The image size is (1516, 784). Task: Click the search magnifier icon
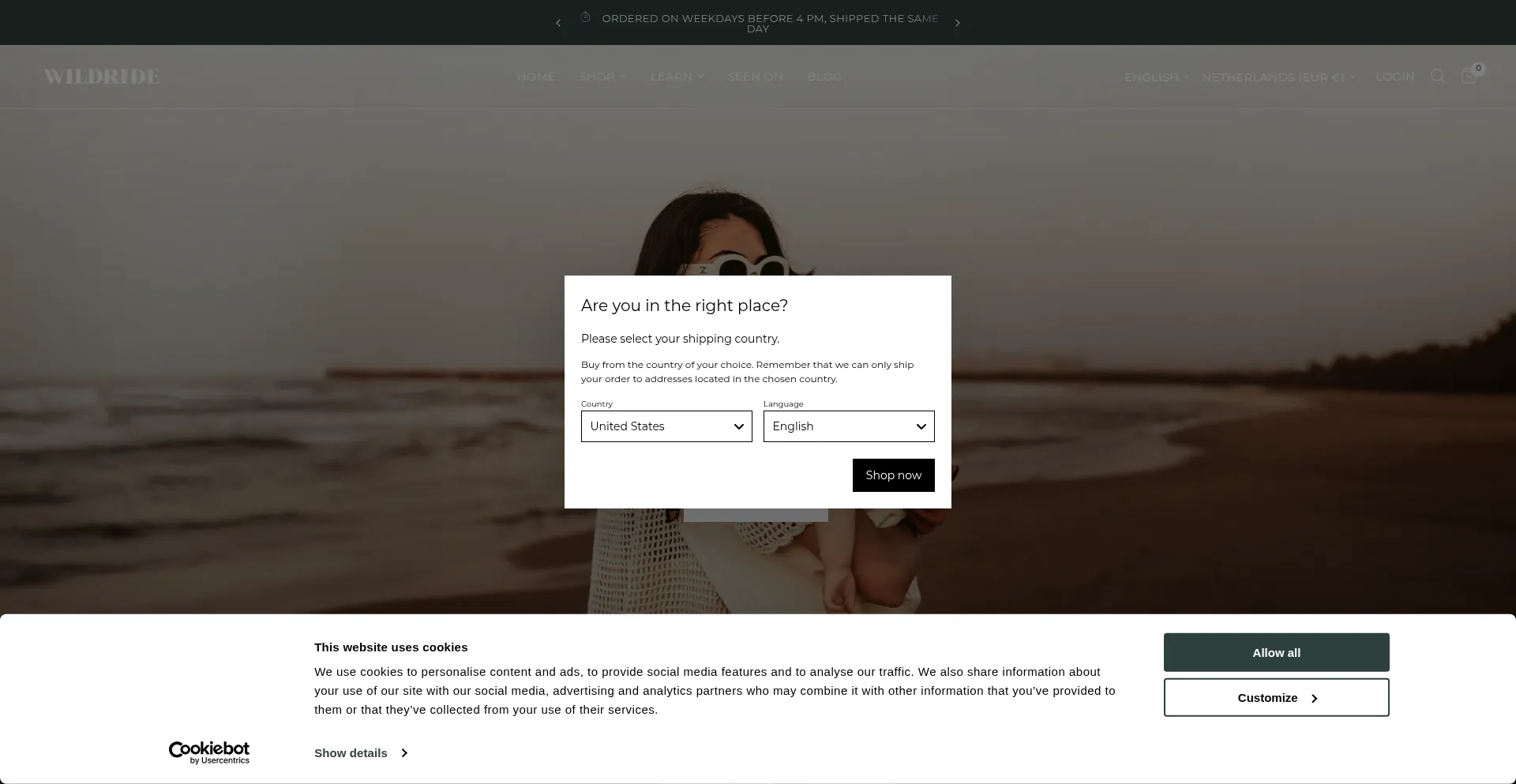coord(1437,77)
